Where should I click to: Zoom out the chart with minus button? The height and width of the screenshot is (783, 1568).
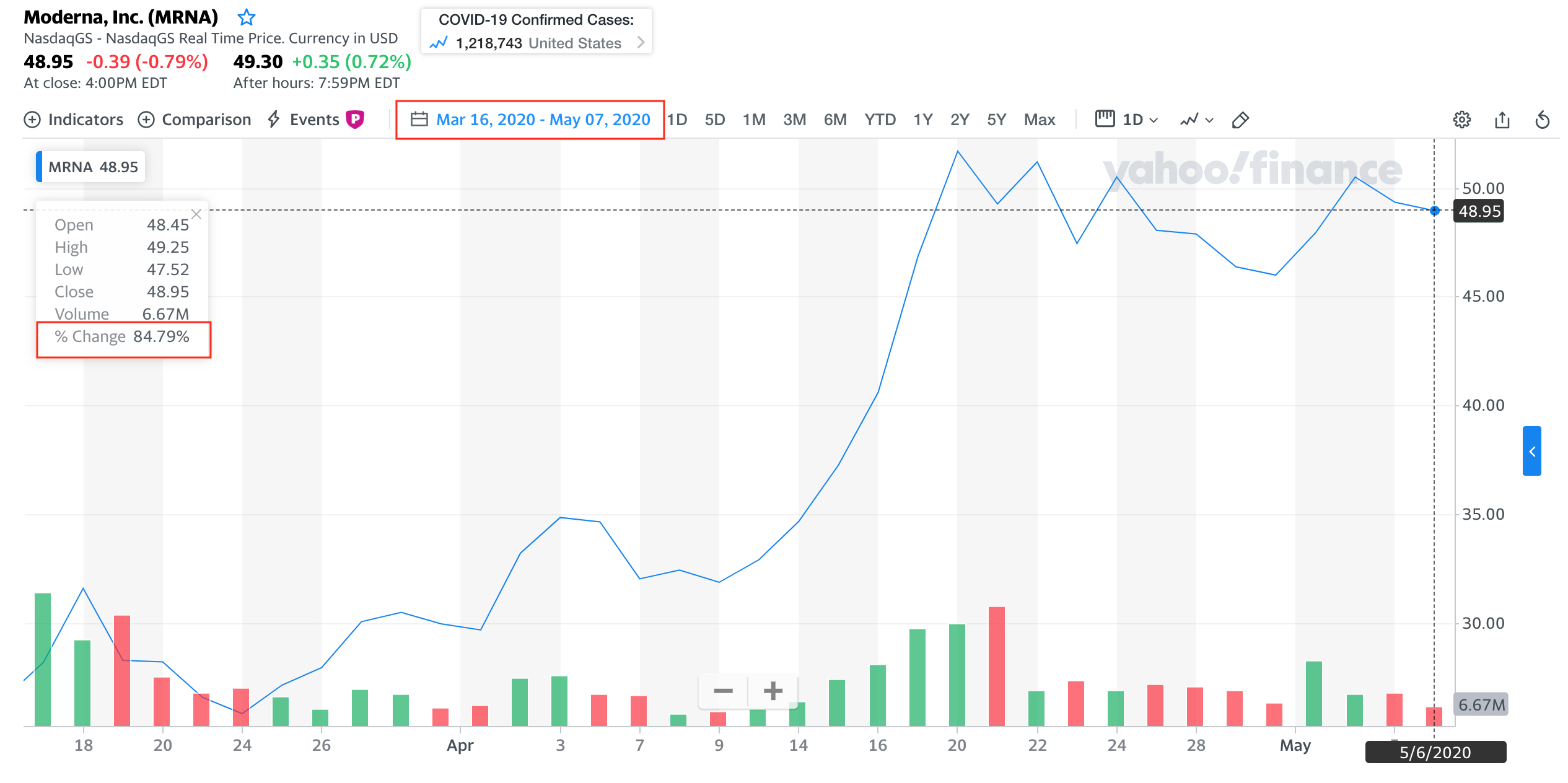click(723, 690)
